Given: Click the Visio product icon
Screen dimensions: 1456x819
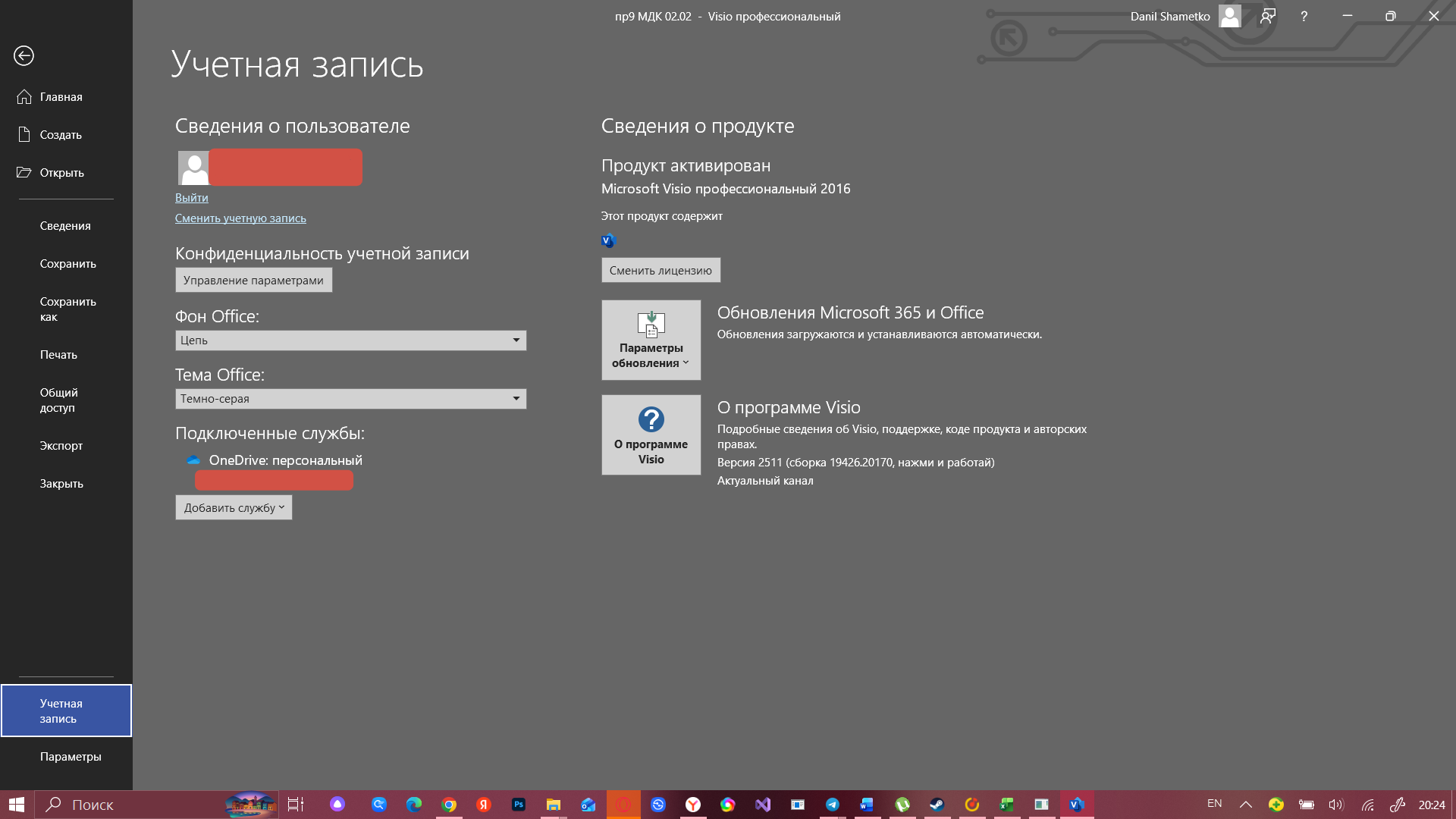Looking at the screenshot, I should pos(608,240).
